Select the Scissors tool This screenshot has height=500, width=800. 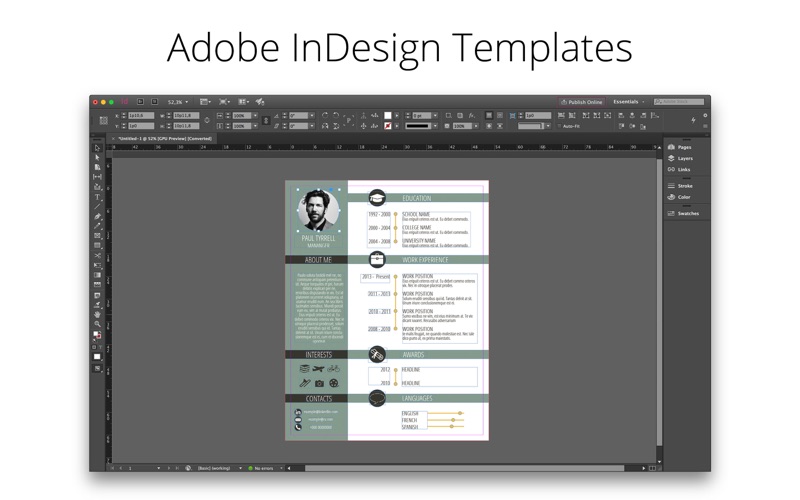click(97, 256)
